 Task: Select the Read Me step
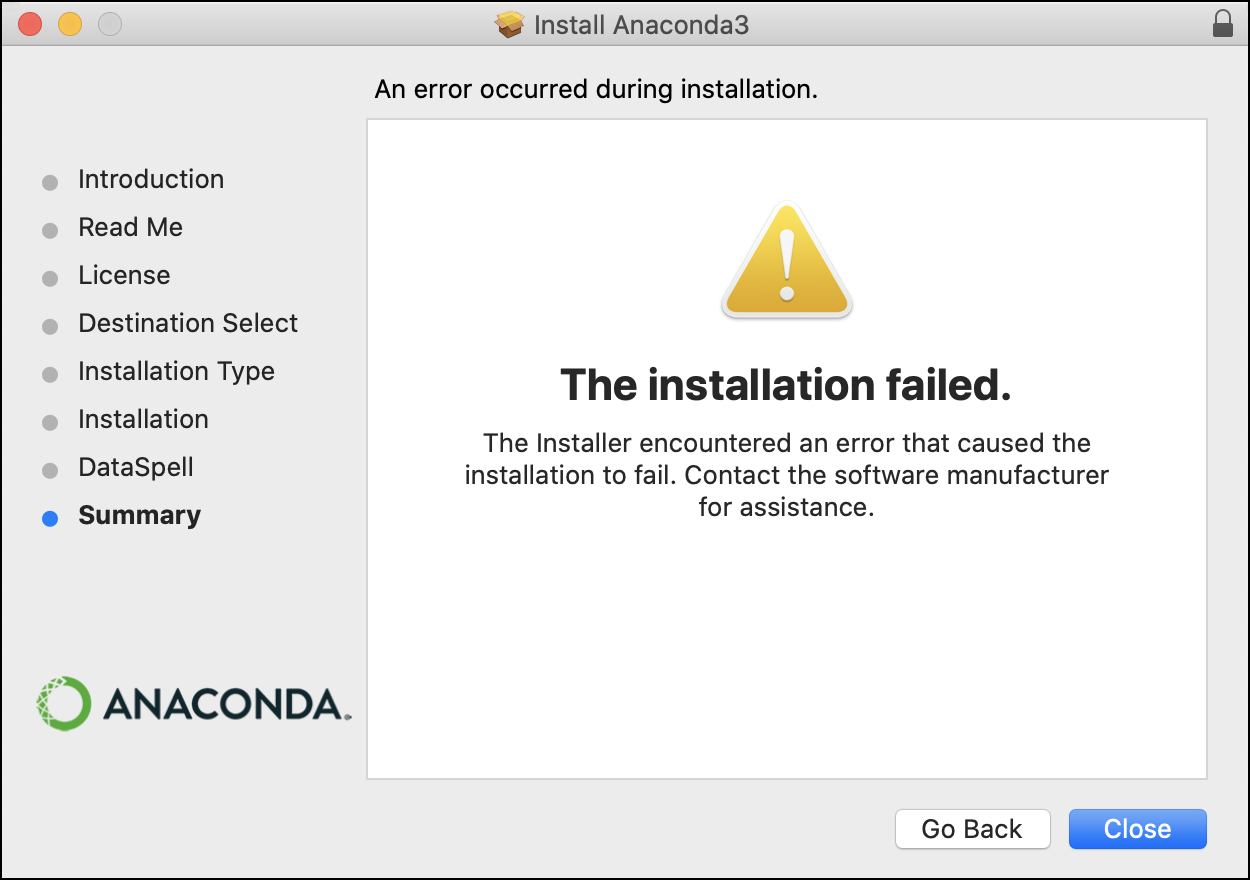click(131, 227)
